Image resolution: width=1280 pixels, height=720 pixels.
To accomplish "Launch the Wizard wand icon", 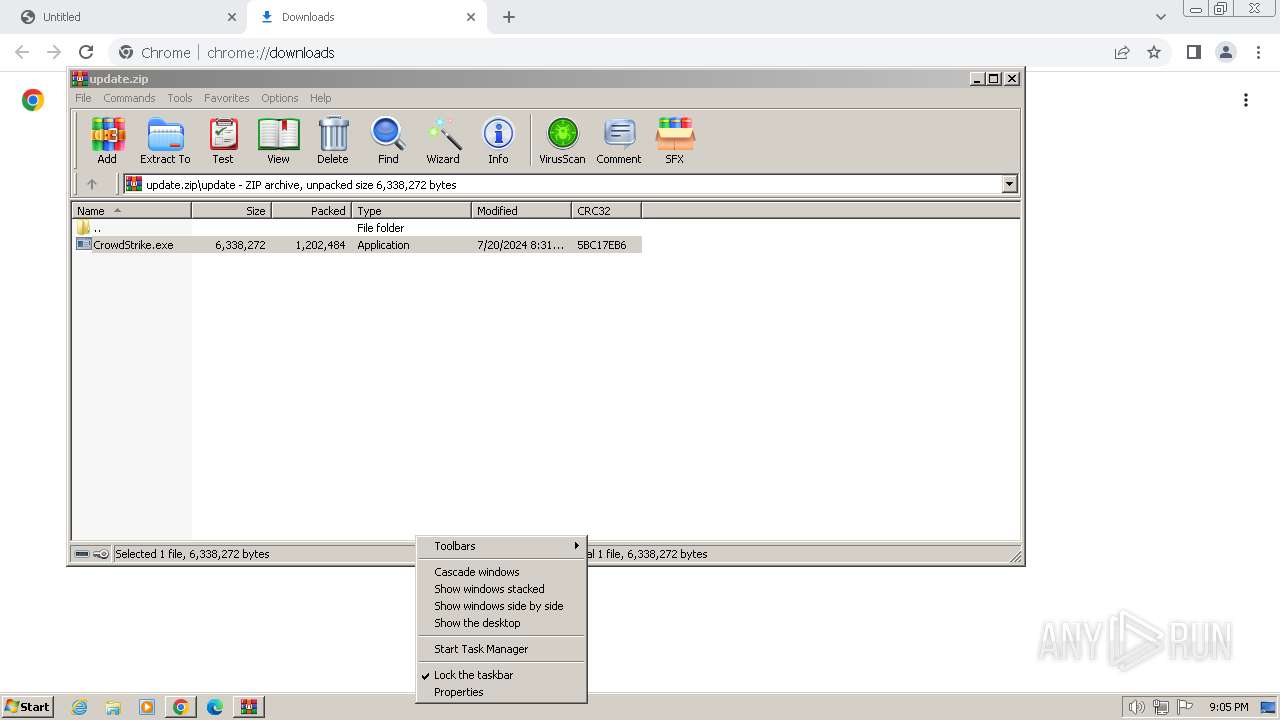I will [x=443, y=140].
